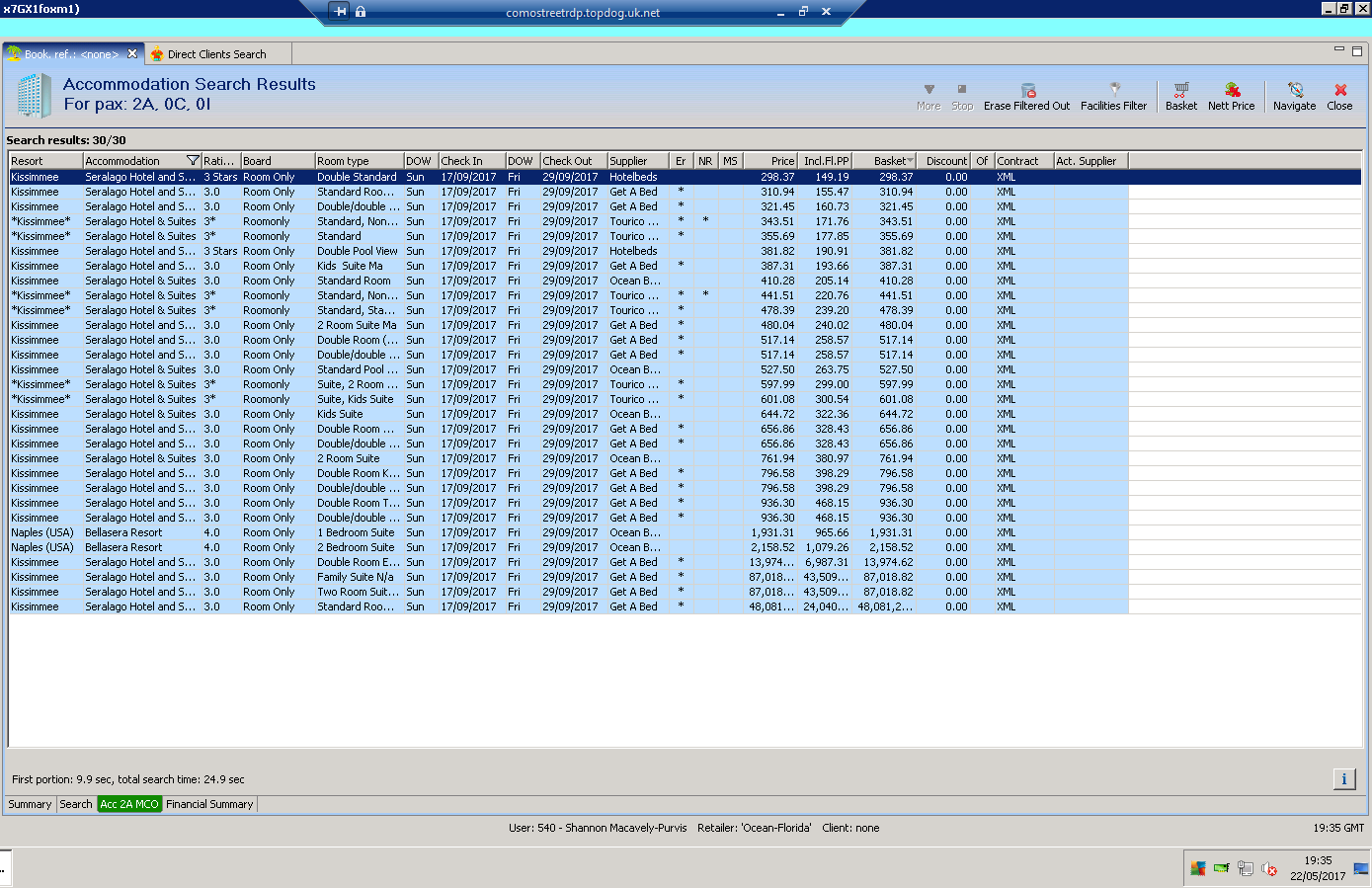Viewport: 1372px width, 888px height.
Task: Sort by the Room type column header
Action: [x=360, y=161]
